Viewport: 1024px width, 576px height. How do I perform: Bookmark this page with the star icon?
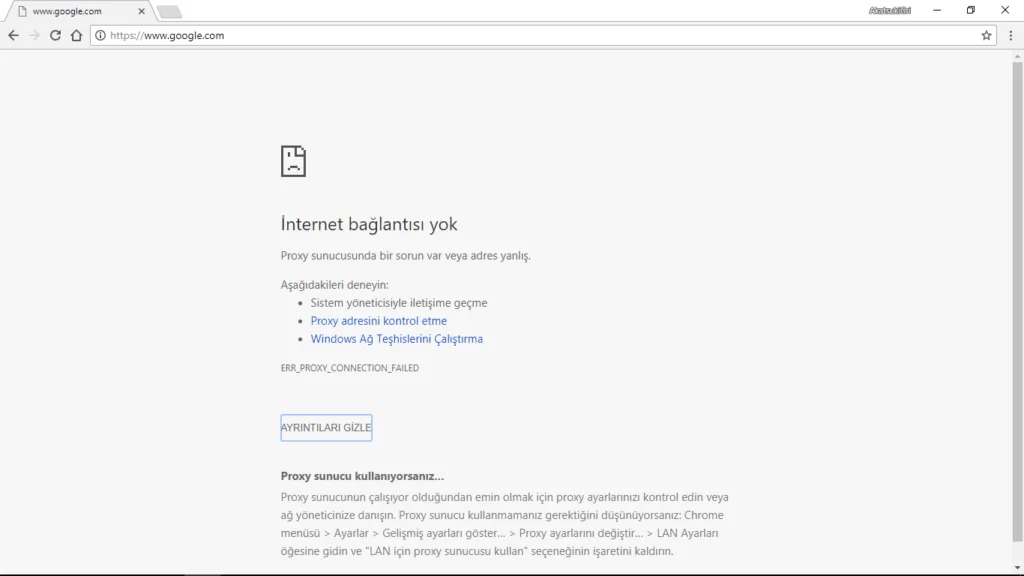986,35
